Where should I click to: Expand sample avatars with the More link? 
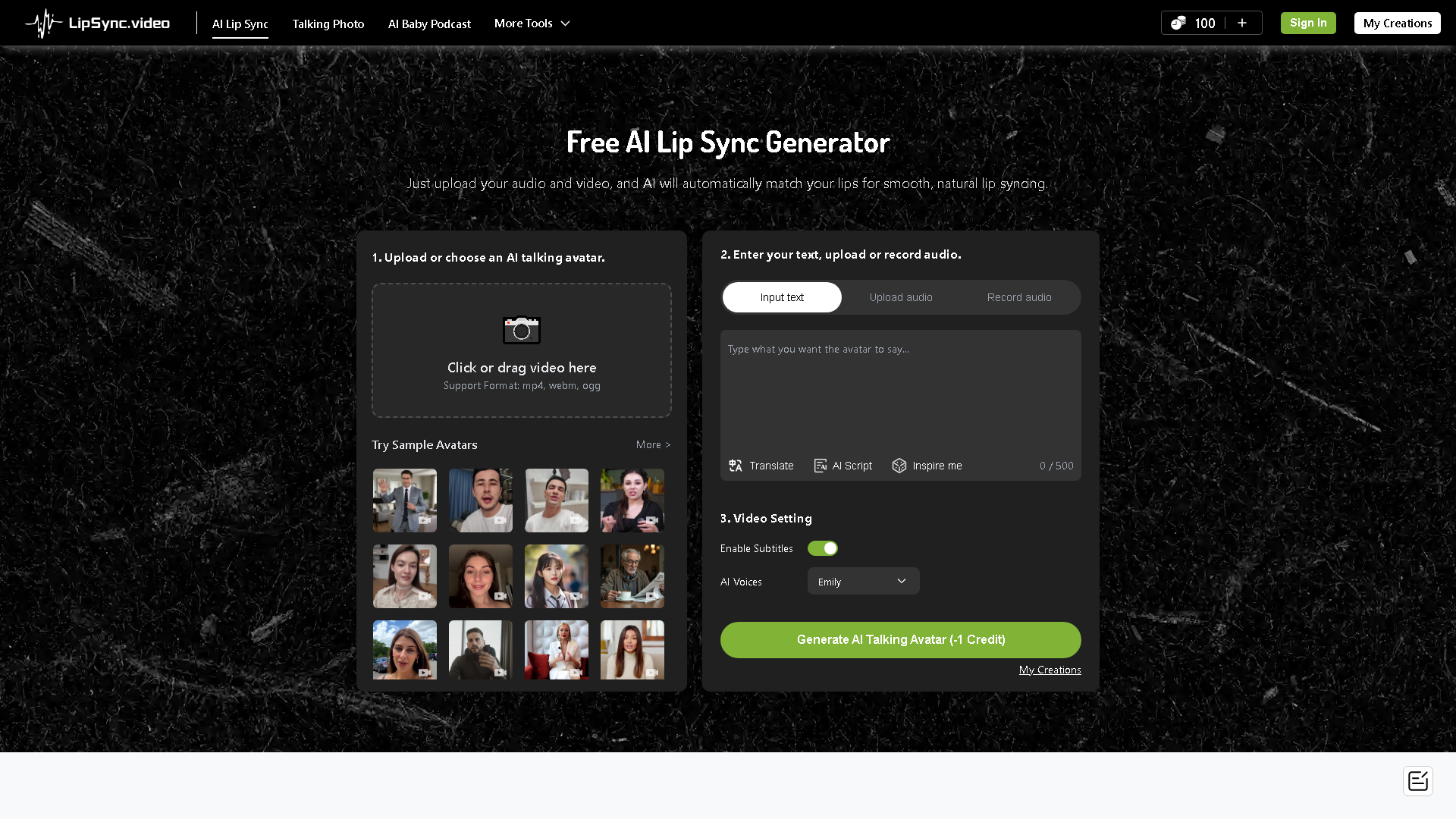point(652,444)
